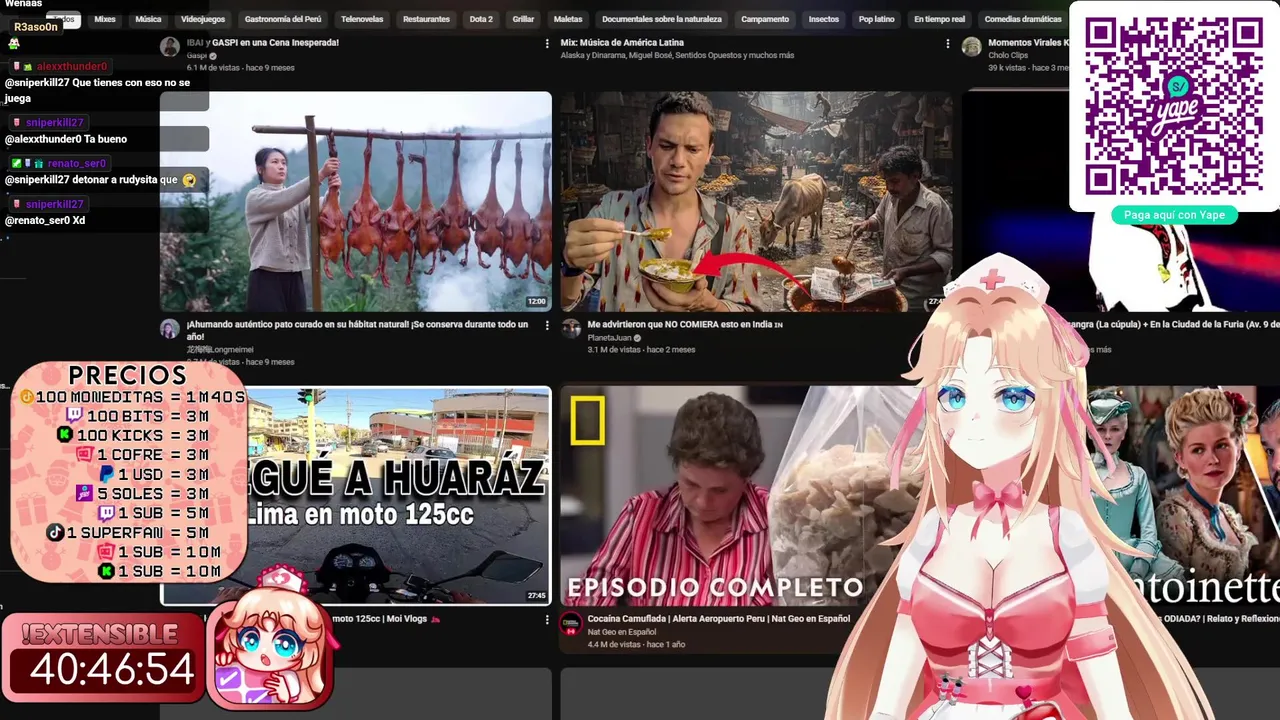Screen dimensions: 1280x720
Task: Click Cholo Clips channel avatar
Action: [971, 46]
